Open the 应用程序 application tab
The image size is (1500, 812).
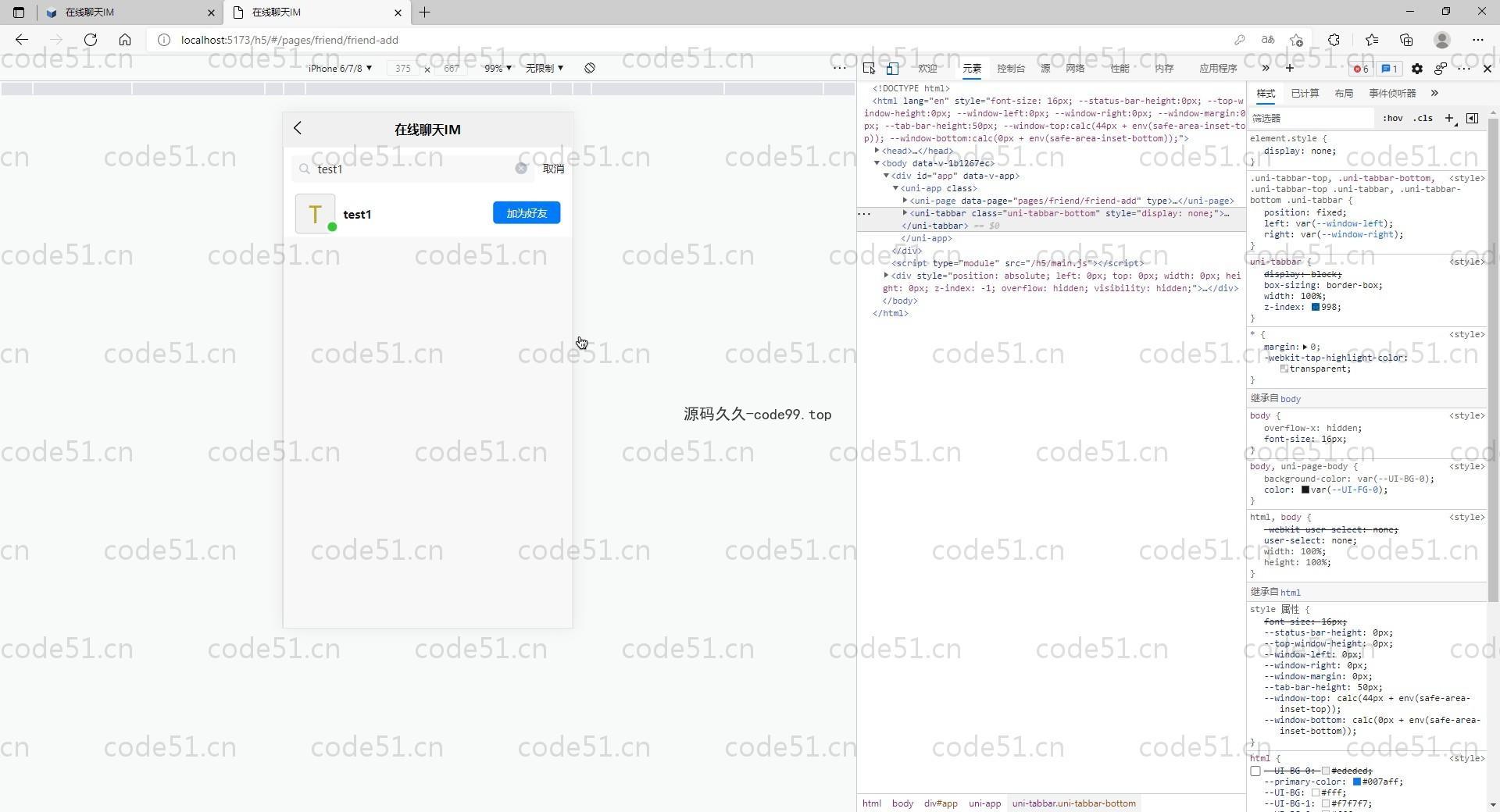click(x=1218, y=69)
